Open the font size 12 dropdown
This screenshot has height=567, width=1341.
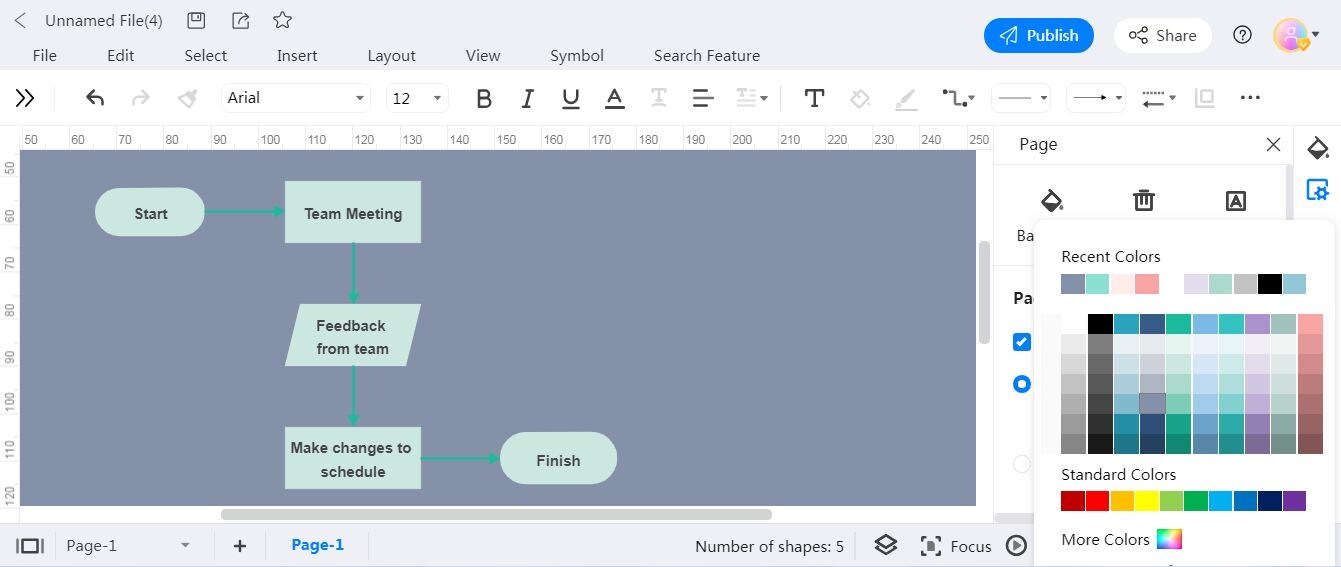tap(417, 98)
